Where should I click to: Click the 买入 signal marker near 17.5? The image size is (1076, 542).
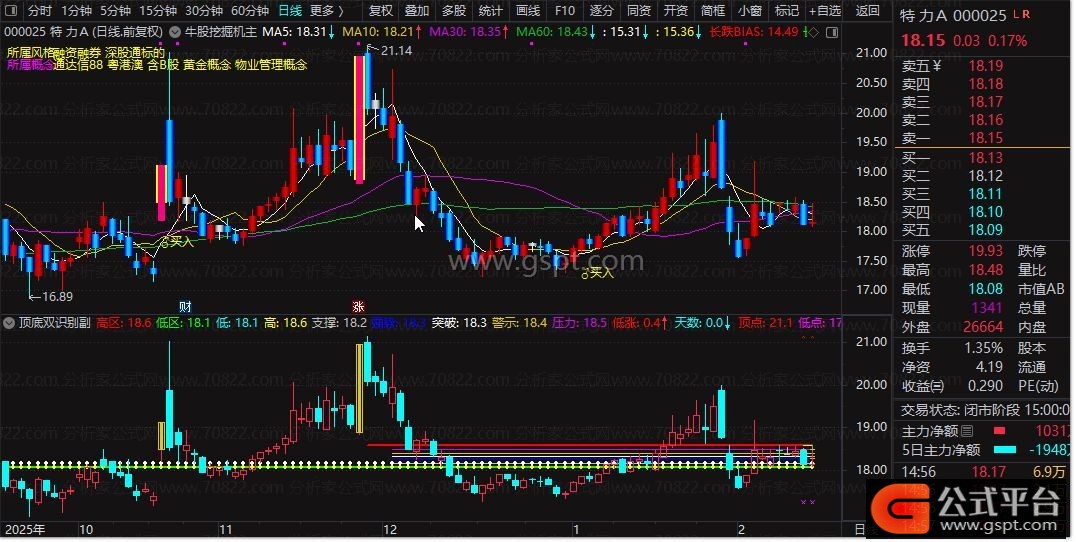pyautogui.click(x=598, y=272)
